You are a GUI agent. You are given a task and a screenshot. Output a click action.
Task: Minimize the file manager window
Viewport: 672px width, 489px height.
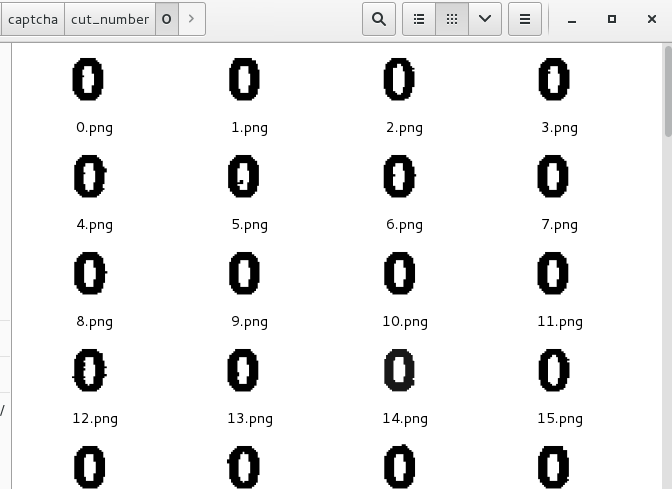point(572,20)
